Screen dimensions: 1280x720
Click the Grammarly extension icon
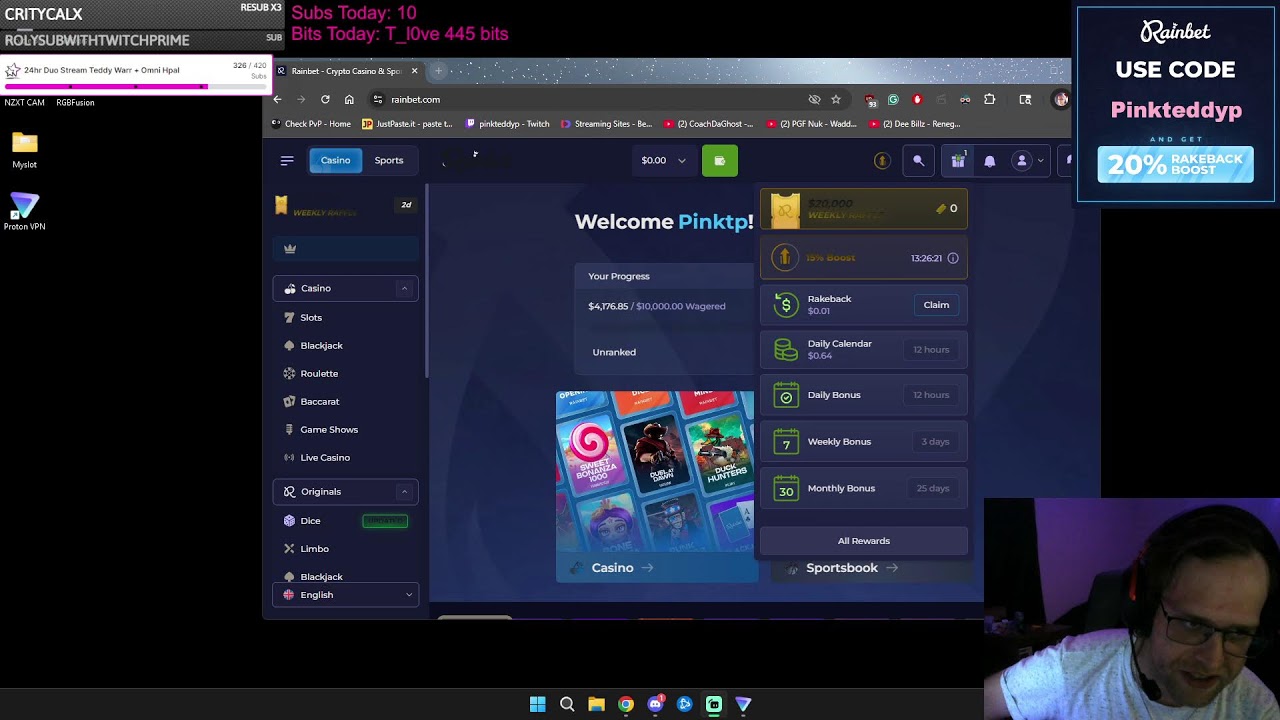click(893, 99)
